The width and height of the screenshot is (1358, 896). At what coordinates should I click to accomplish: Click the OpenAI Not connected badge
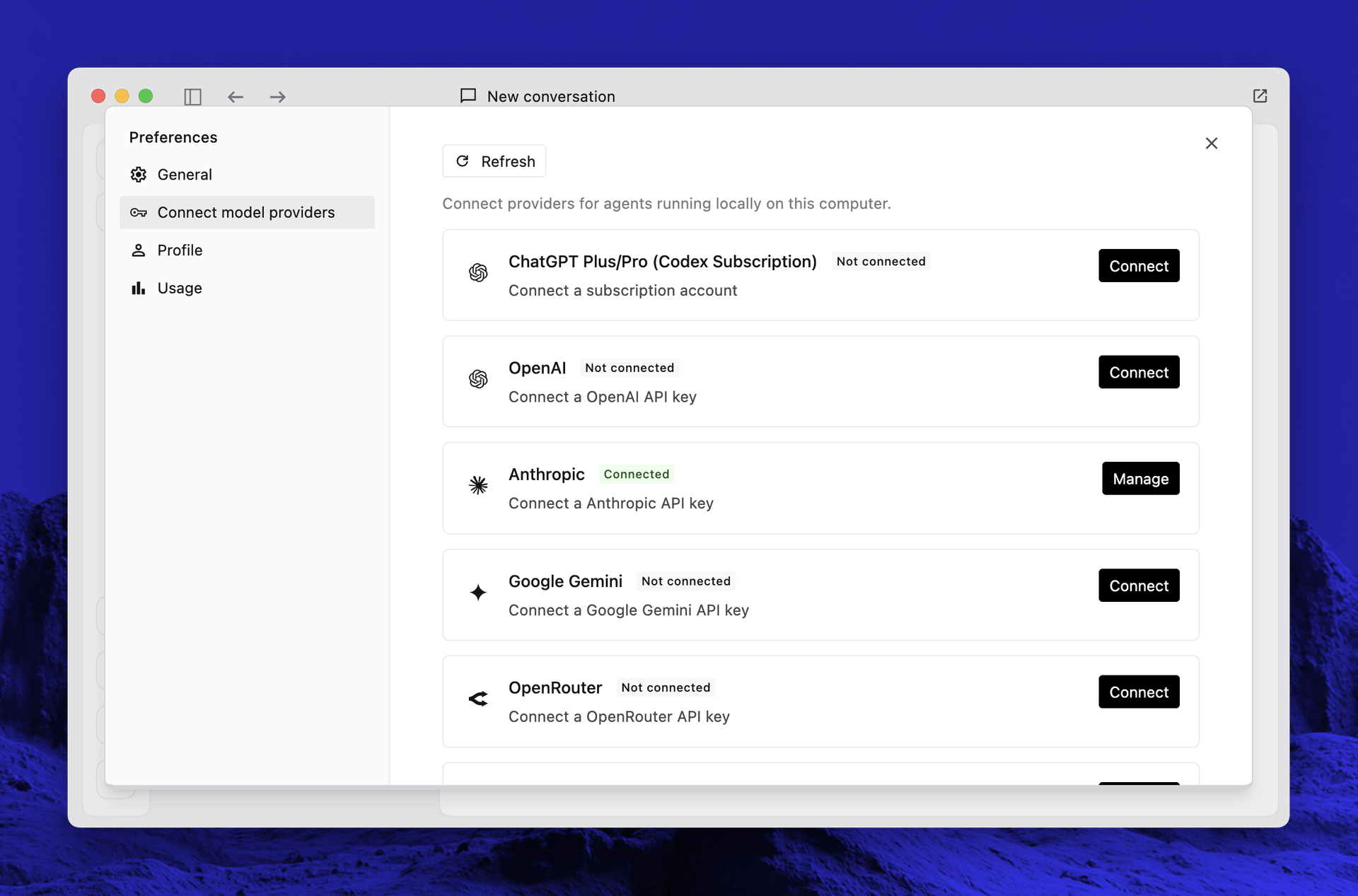coord(629,368)
